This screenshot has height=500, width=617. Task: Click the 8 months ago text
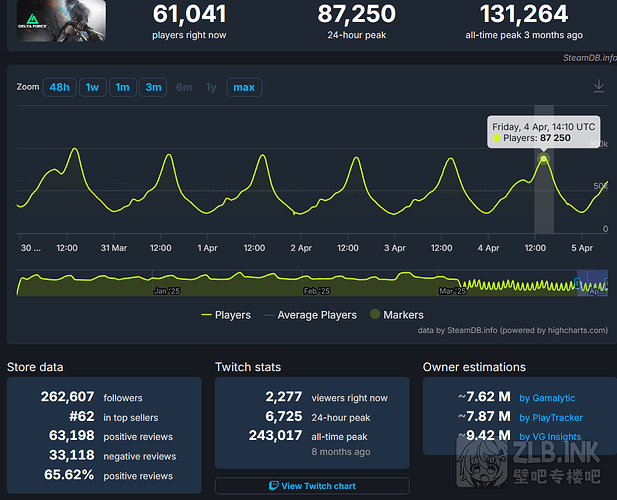click(x=341, y=452)
